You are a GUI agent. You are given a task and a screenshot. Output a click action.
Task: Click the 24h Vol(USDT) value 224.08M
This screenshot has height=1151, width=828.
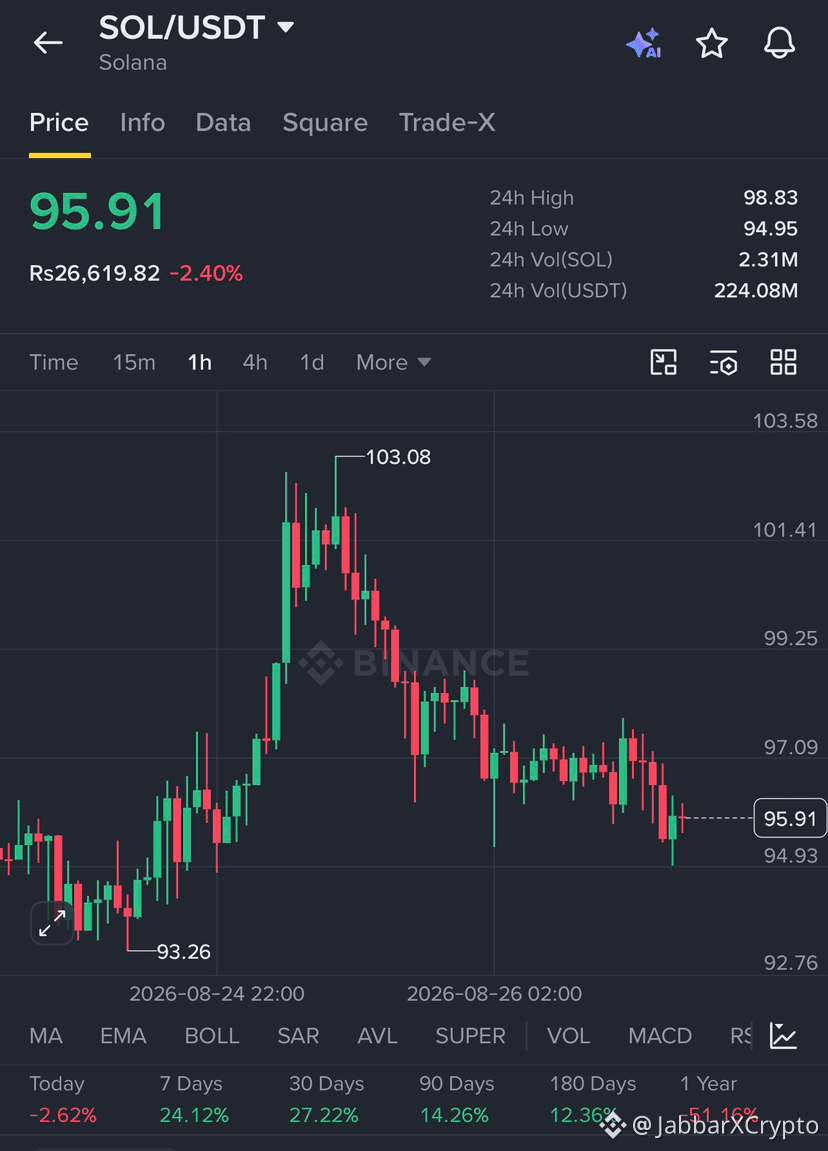756,291
